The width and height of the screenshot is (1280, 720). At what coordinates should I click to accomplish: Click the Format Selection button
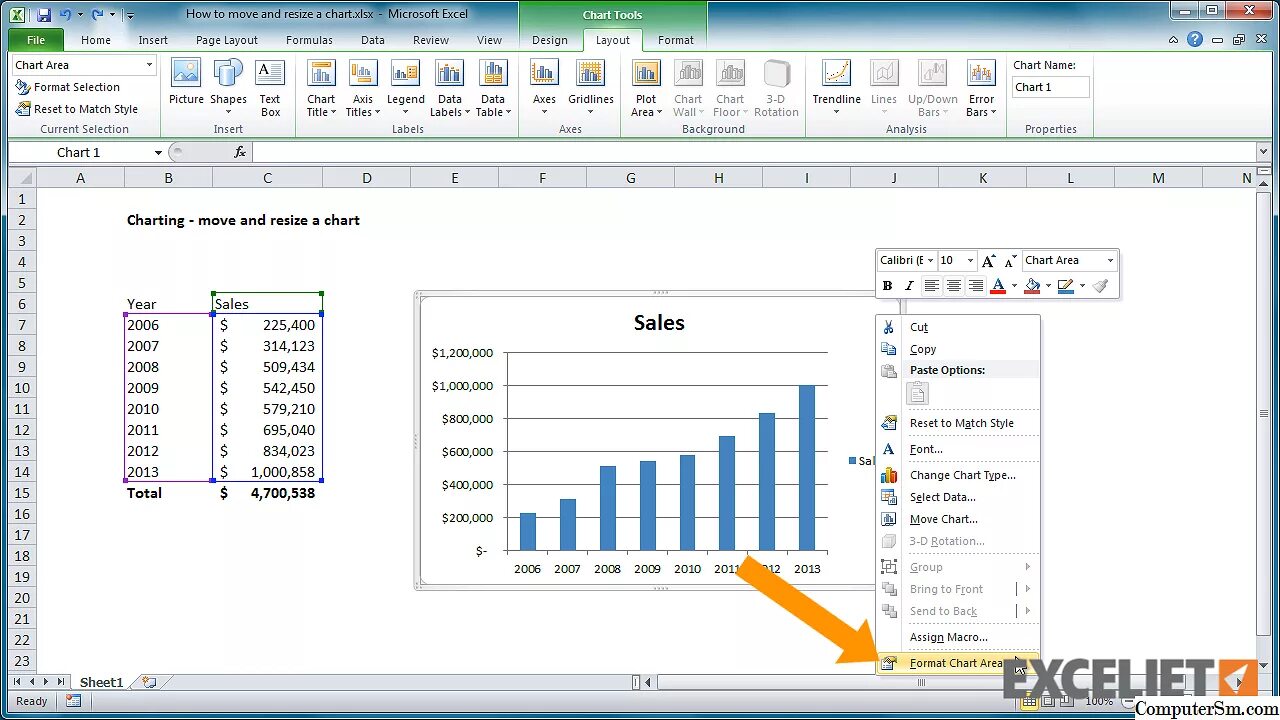(x=67, y=87)
